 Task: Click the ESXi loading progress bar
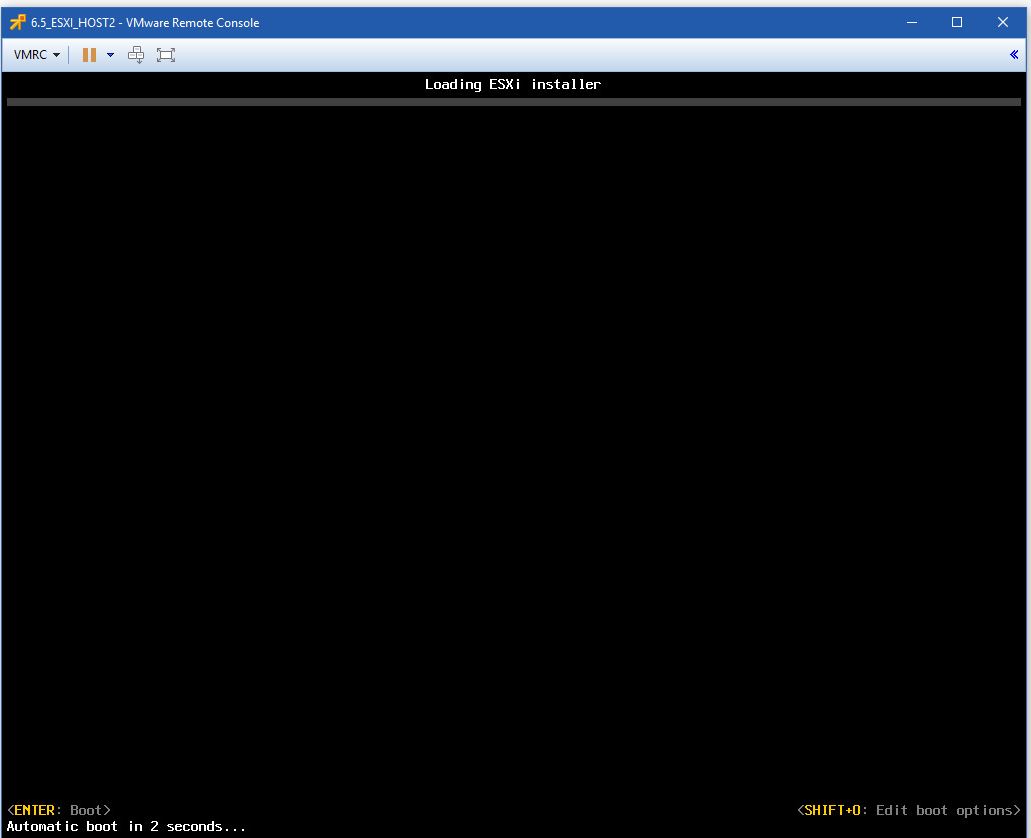click(514, 102)
